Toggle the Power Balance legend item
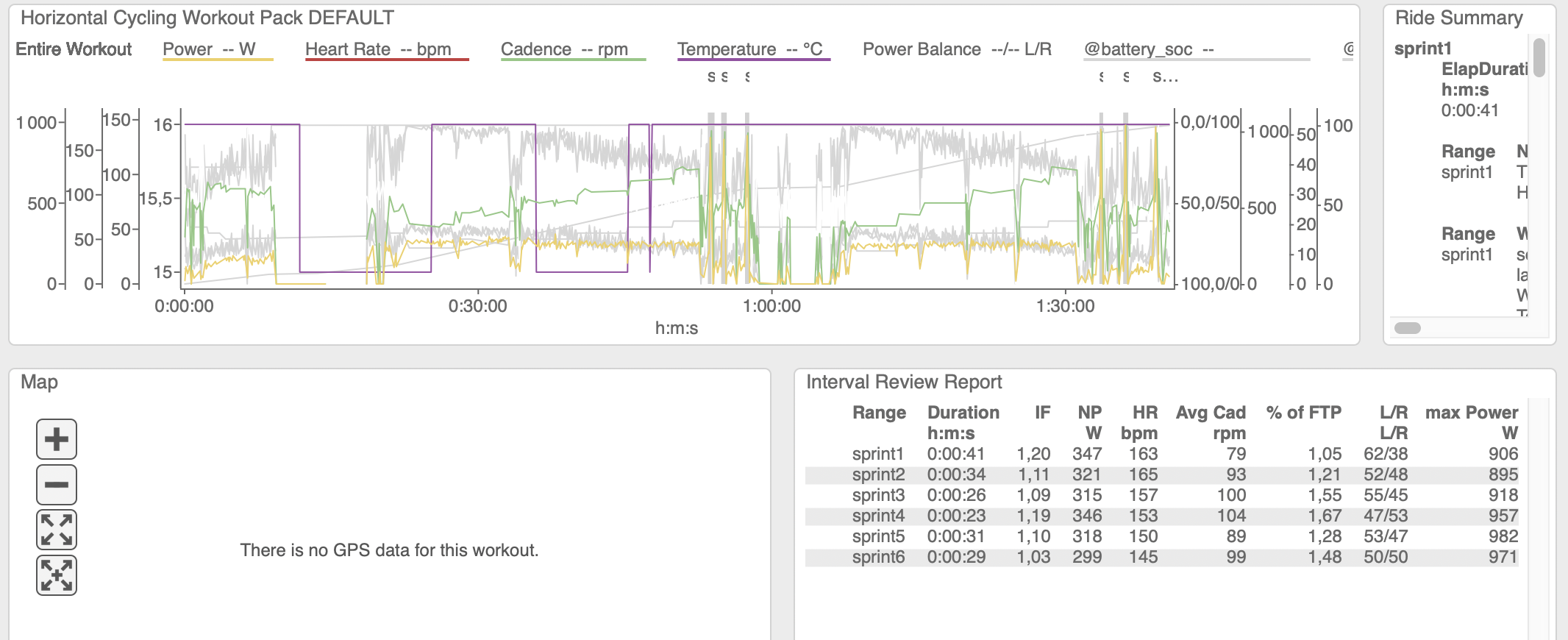 956,49
